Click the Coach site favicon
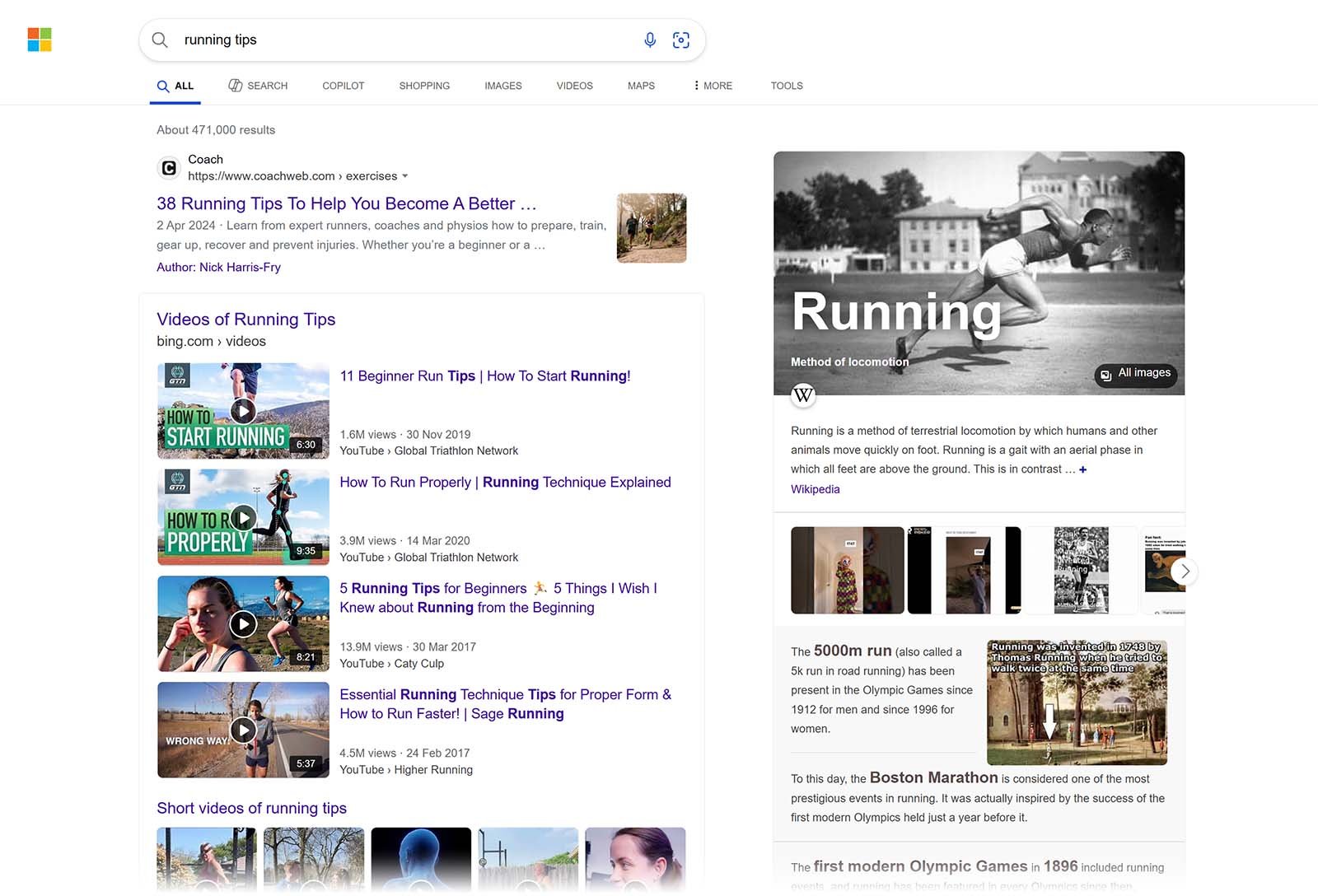 168,167
